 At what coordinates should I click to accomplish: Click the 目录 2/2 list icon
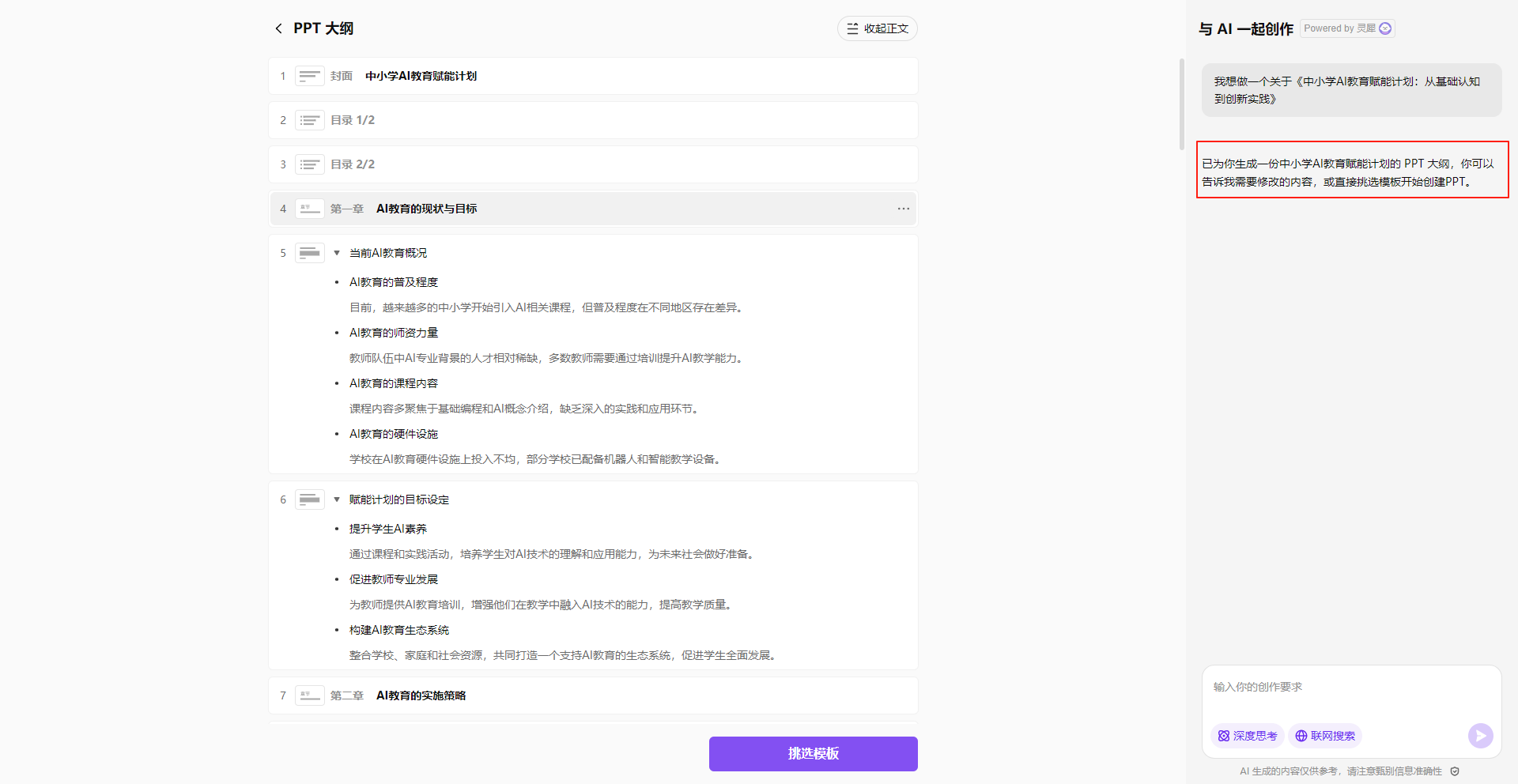click(x=310, y=164)
